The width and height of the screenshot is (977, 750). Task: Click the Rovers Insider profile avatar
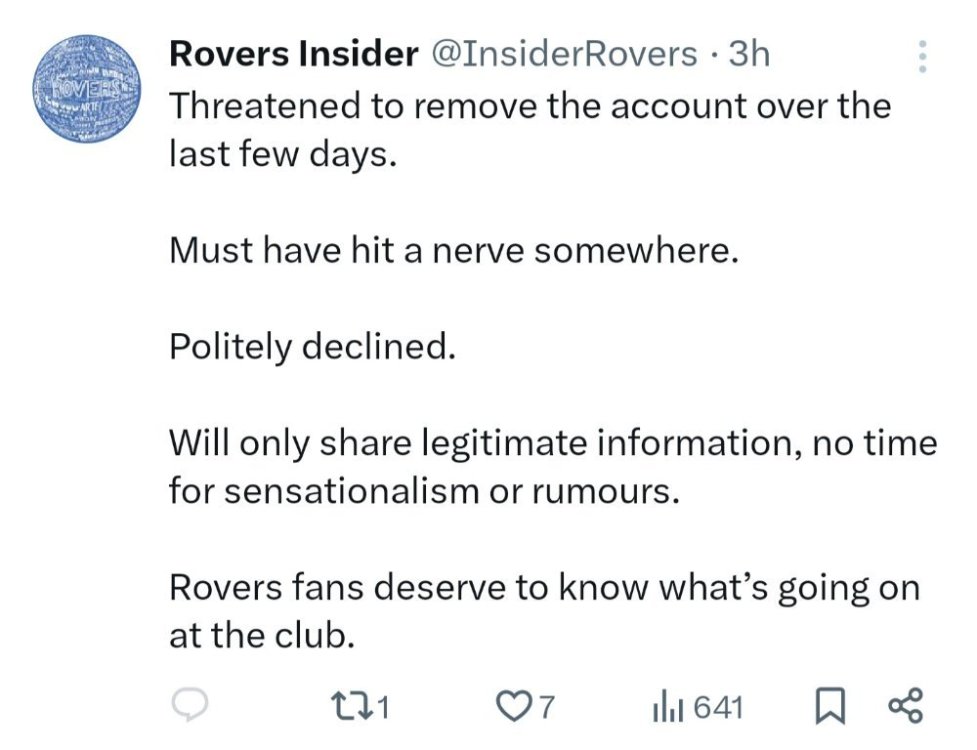[83, 92]
